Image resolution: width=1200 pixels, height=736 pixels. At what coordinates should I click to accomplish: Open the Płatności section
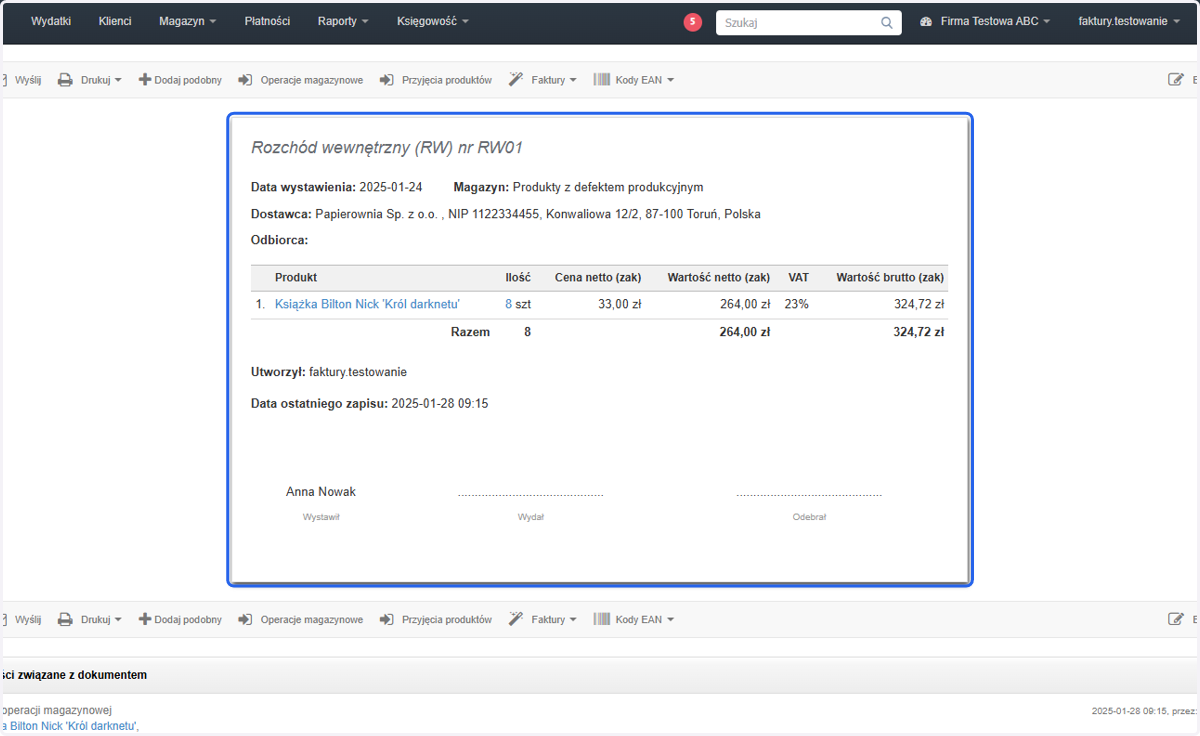[x=267, y=21]
